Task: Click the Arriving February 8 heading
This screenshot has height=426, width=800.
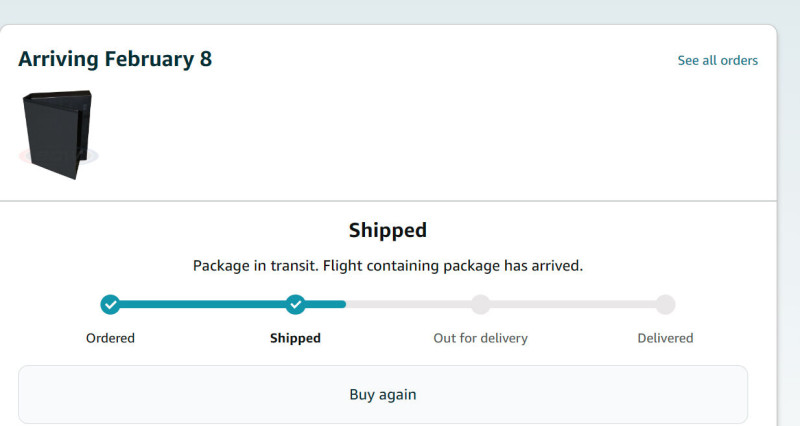Action: tap(115, 59)
